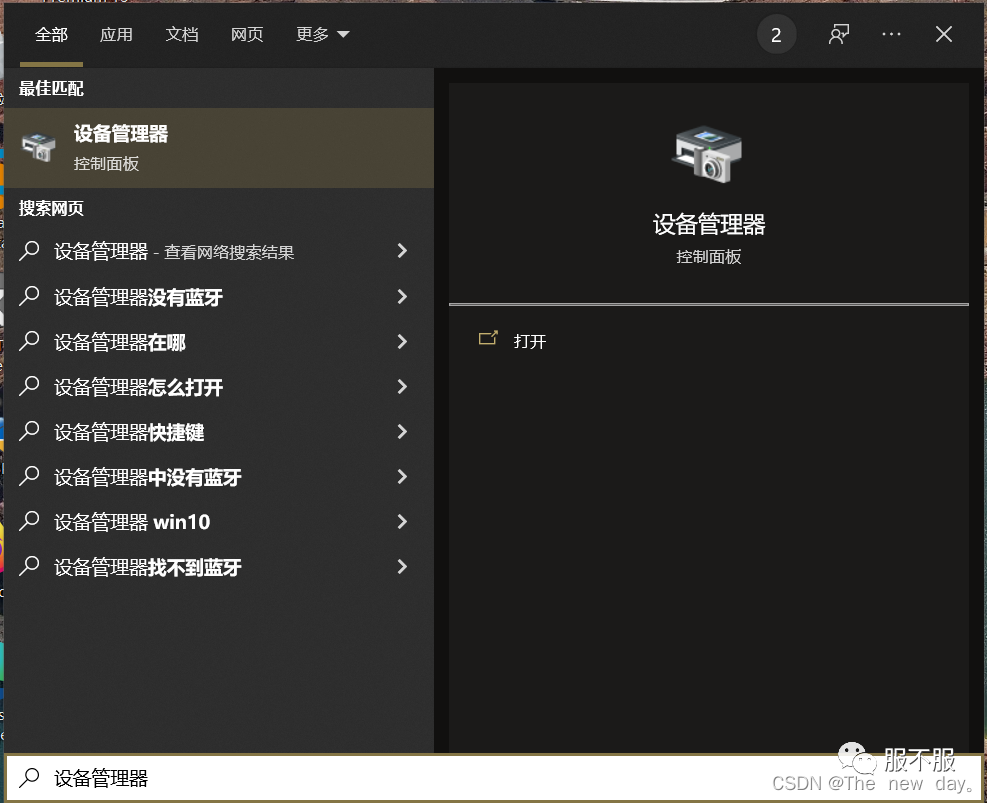This screenshot has width=987, height=803.
Task: Click search icon beside 设备管理器找不到蓝牙
Action: pyautogui.click(x=29, y=566)
